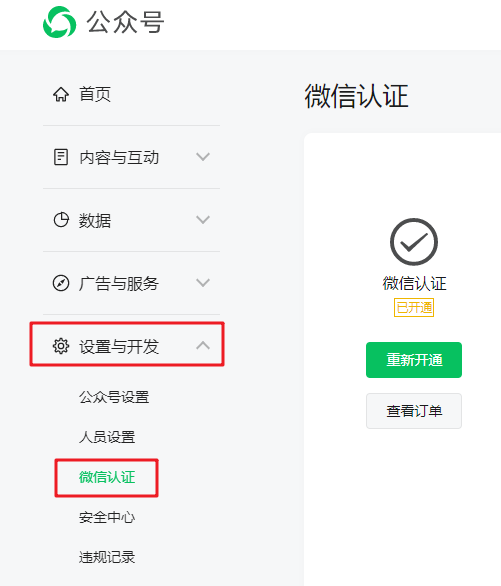Click the pie chart icon for 数据
The height and width of the screenshot is (586, 501).
point(61,220)
